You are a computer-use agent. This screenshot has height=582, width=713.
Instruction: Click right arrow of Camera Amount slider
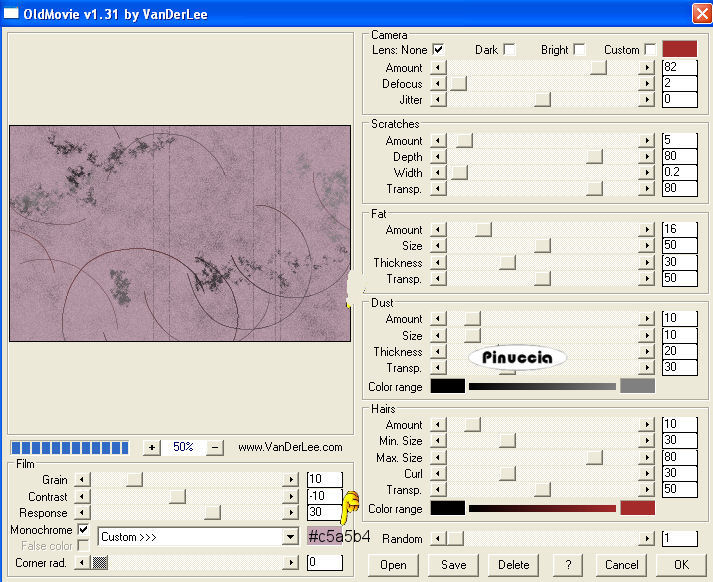pos(647,68)
